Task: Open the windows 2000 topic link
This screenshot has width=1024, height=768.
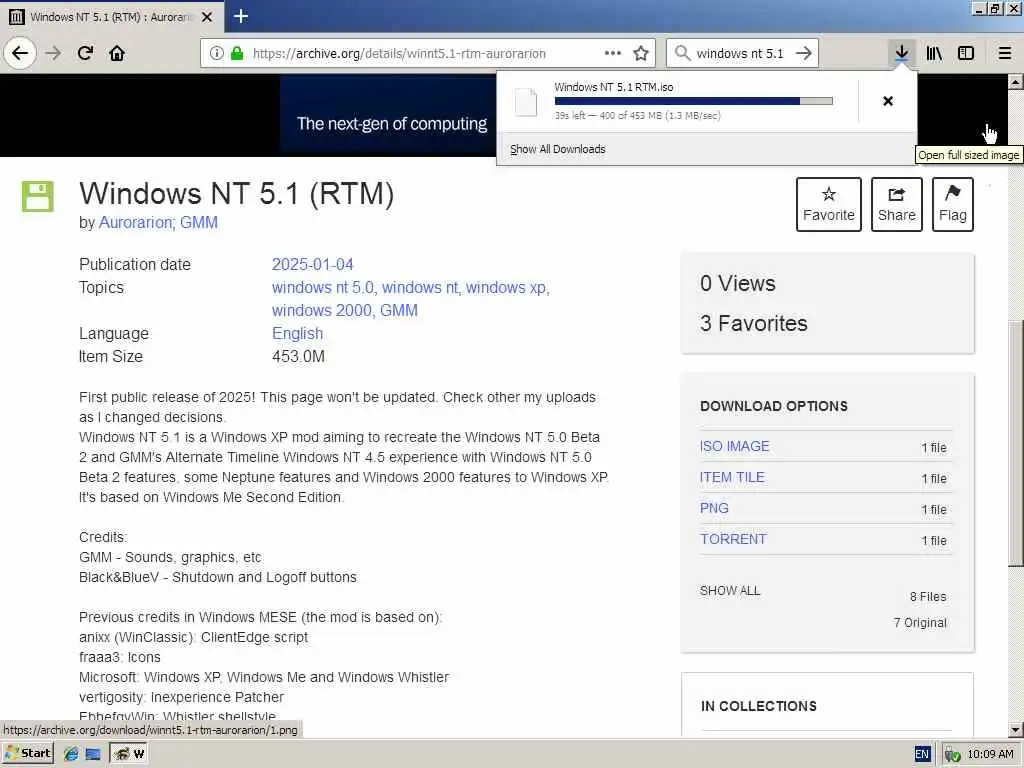Action: pyautogui.click(x=321, y=311)
